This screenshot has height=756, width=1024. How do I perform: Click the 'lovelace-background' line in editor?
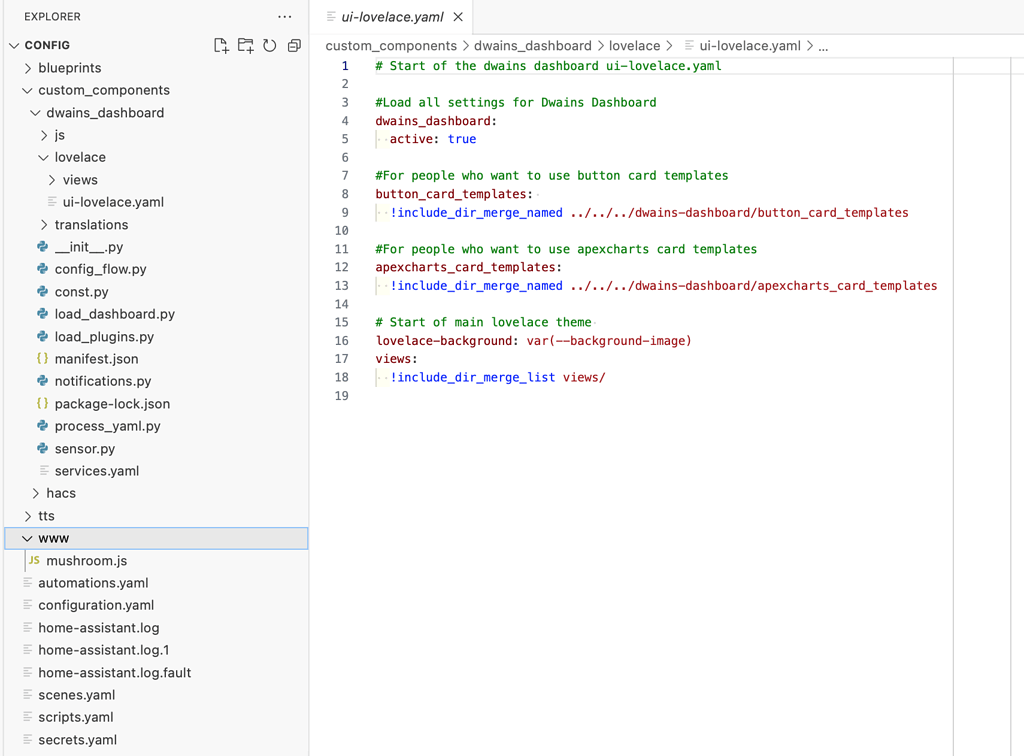534,341
